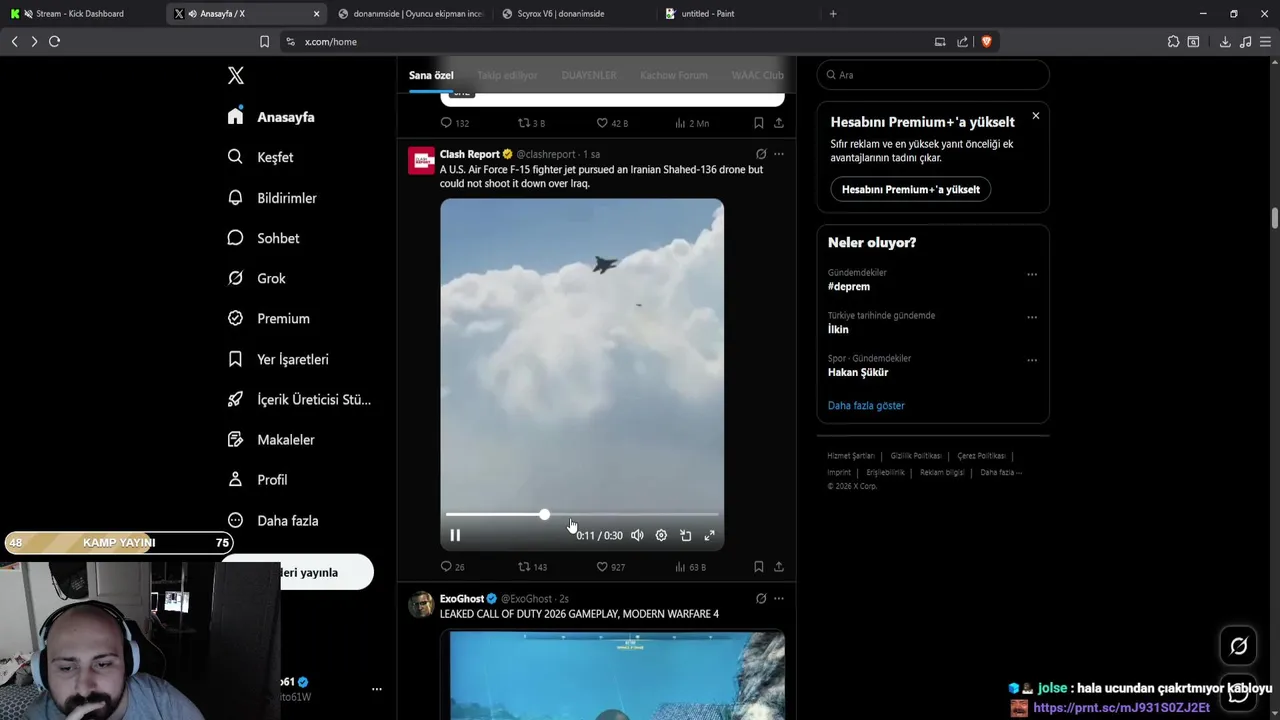1280x720 pixels.
Task: Open #deprem trending topic
Action: [x=849, y=286]
